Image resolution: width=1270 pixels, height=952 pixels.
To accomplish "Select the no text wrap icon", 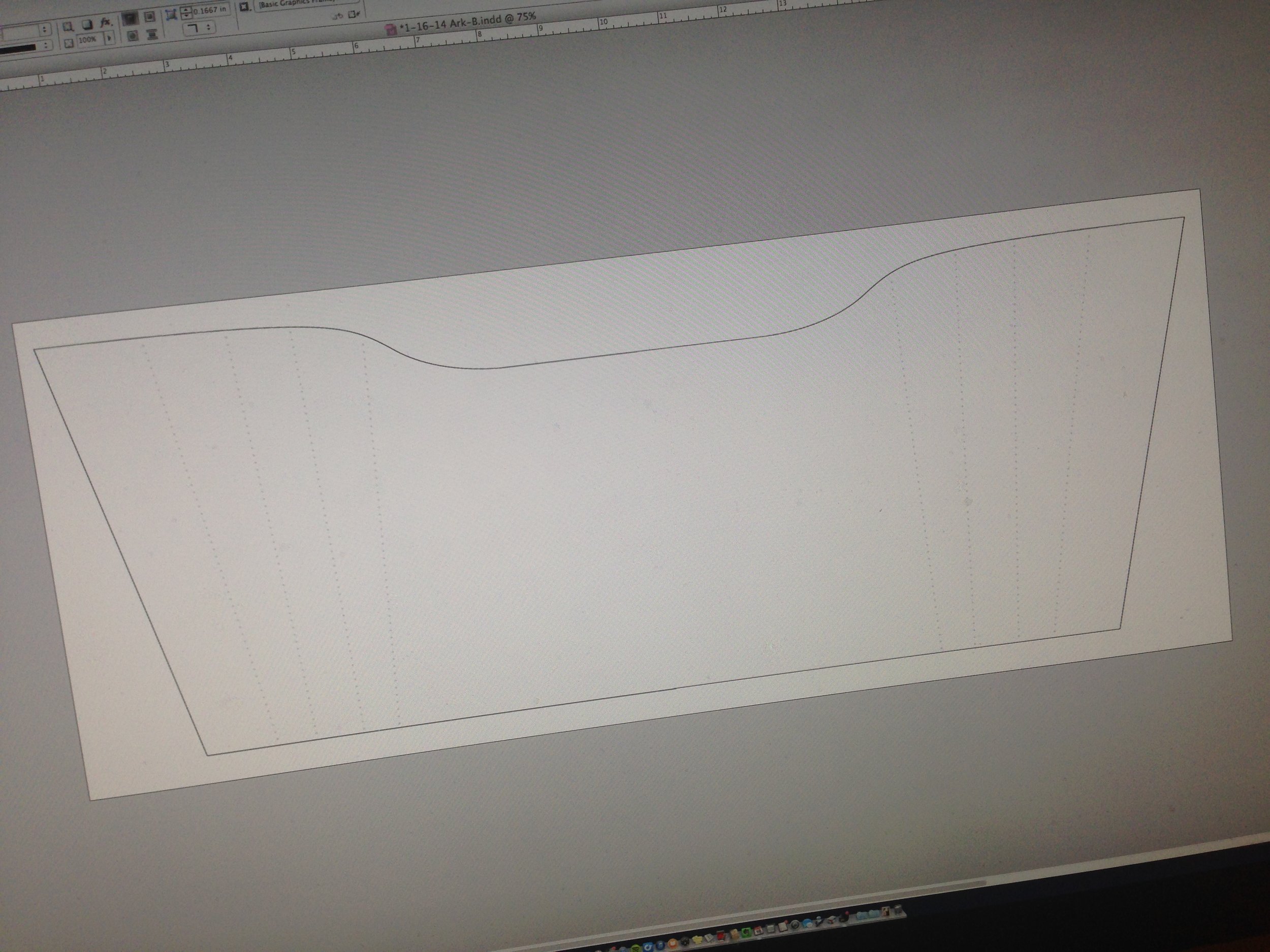I will [x=131, y=18].
